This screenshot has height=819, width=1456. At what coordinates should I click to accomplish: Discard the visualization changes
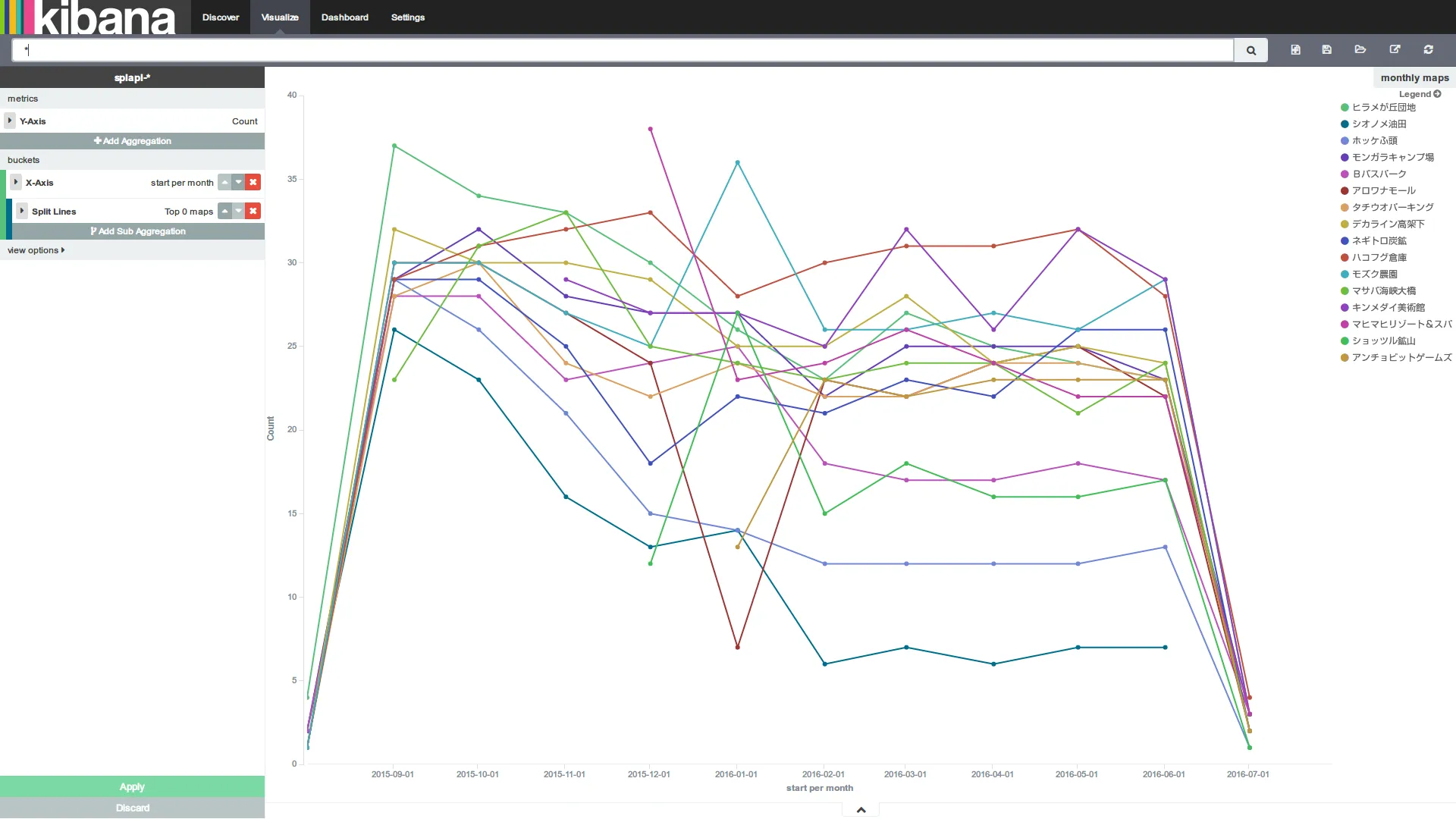click(x=133, y=808)
